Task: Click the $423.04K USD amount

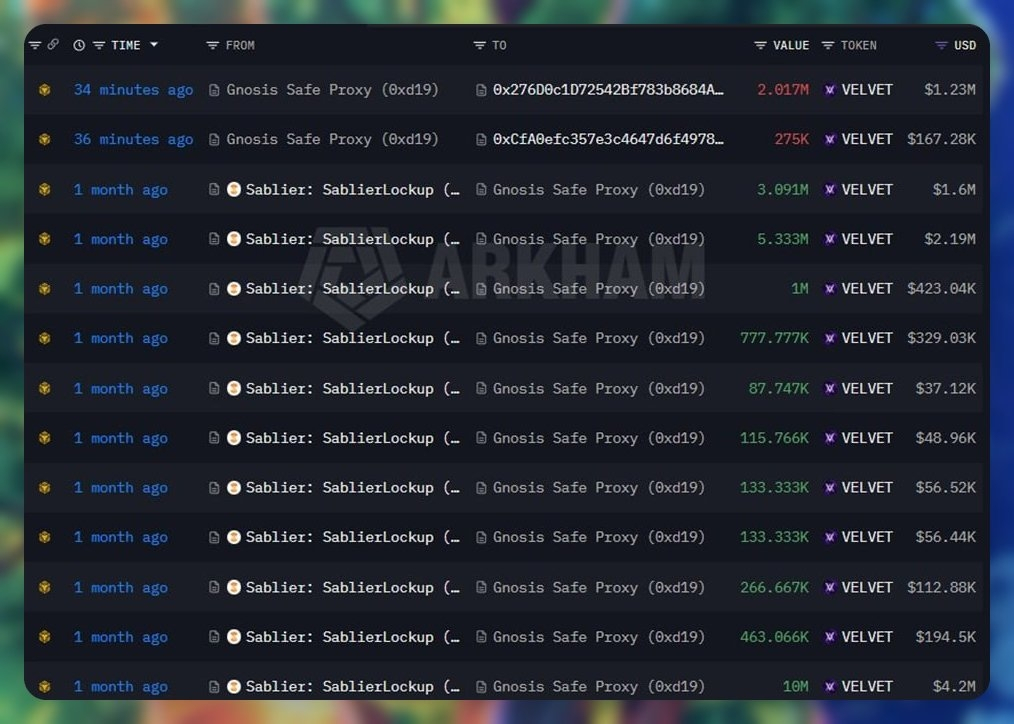Action: (941, 288)
